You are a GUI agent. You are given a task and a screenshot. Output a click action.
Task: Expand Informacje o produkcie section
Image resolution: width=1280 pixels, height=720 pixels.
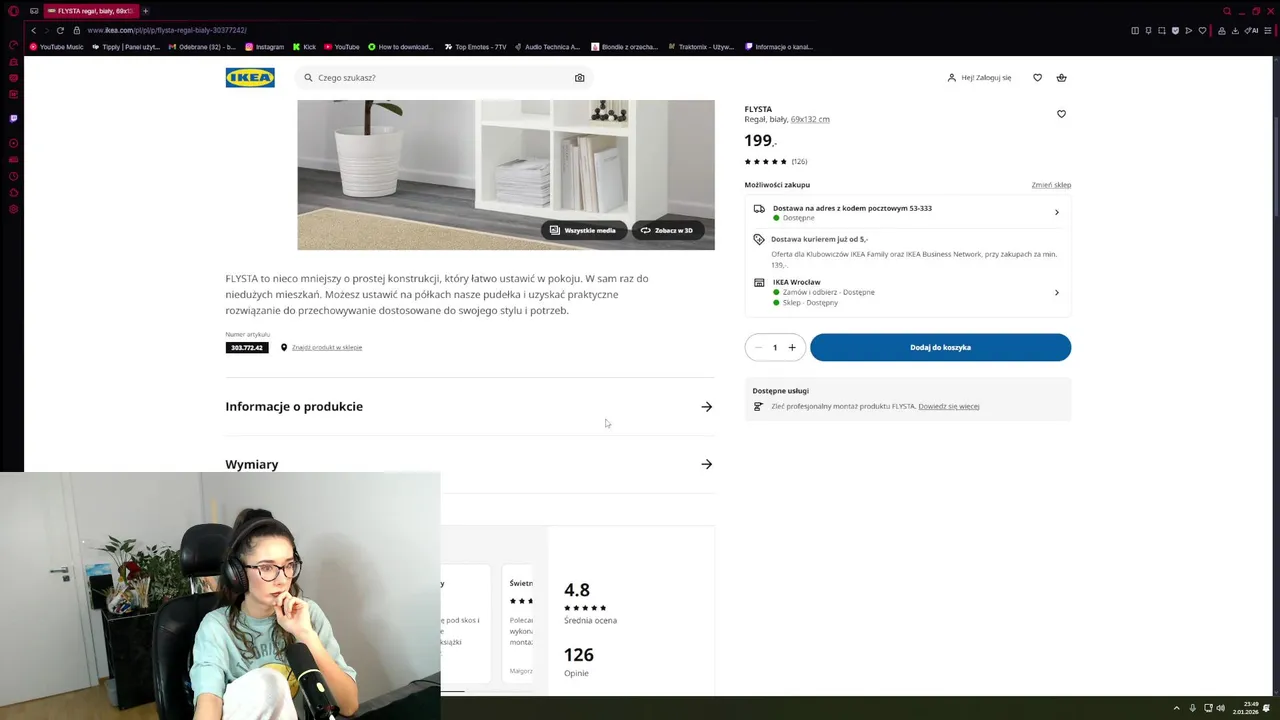pos(469,407)
